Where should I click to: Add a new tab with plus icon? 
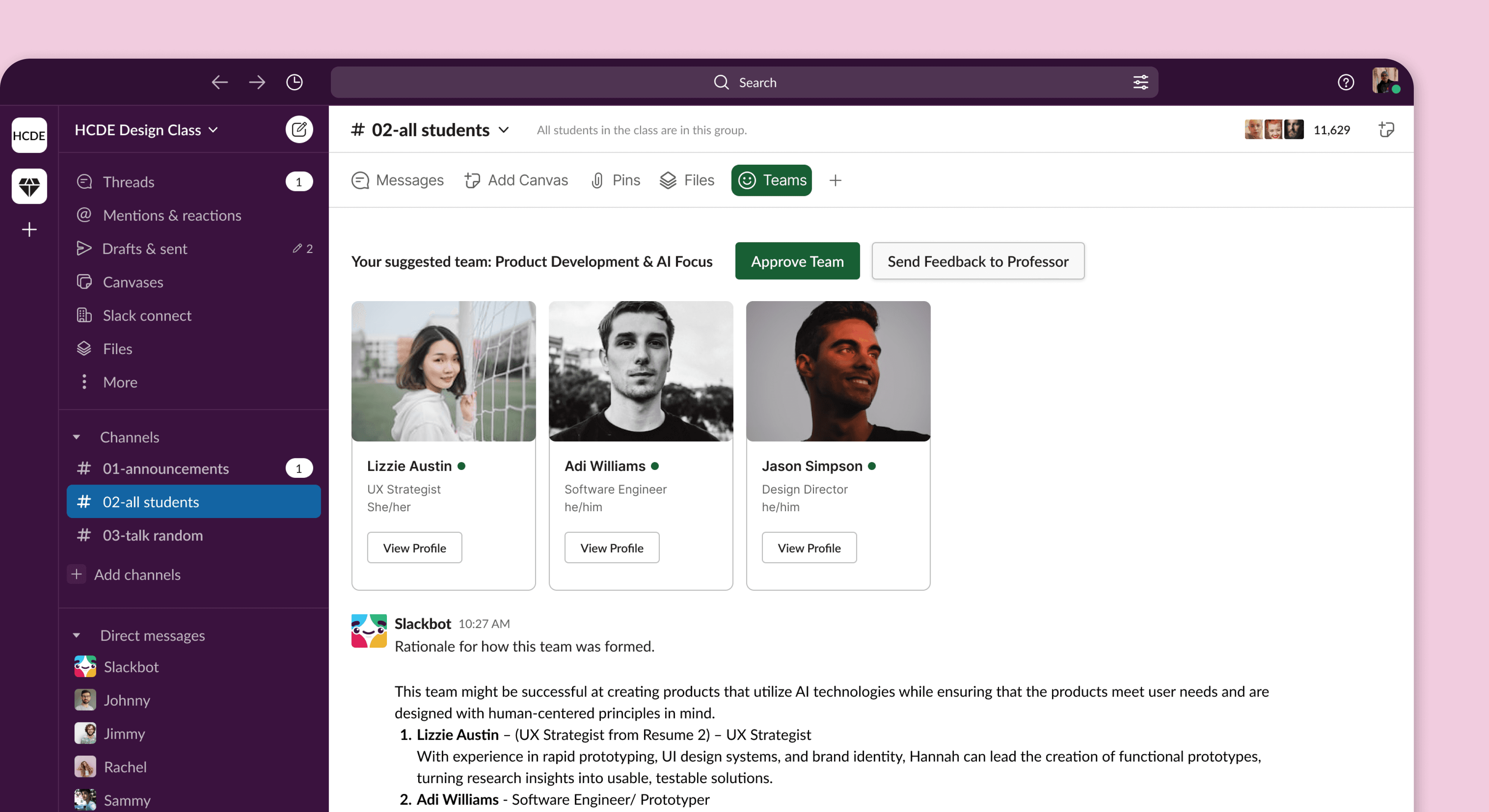[x=835, y=180]
